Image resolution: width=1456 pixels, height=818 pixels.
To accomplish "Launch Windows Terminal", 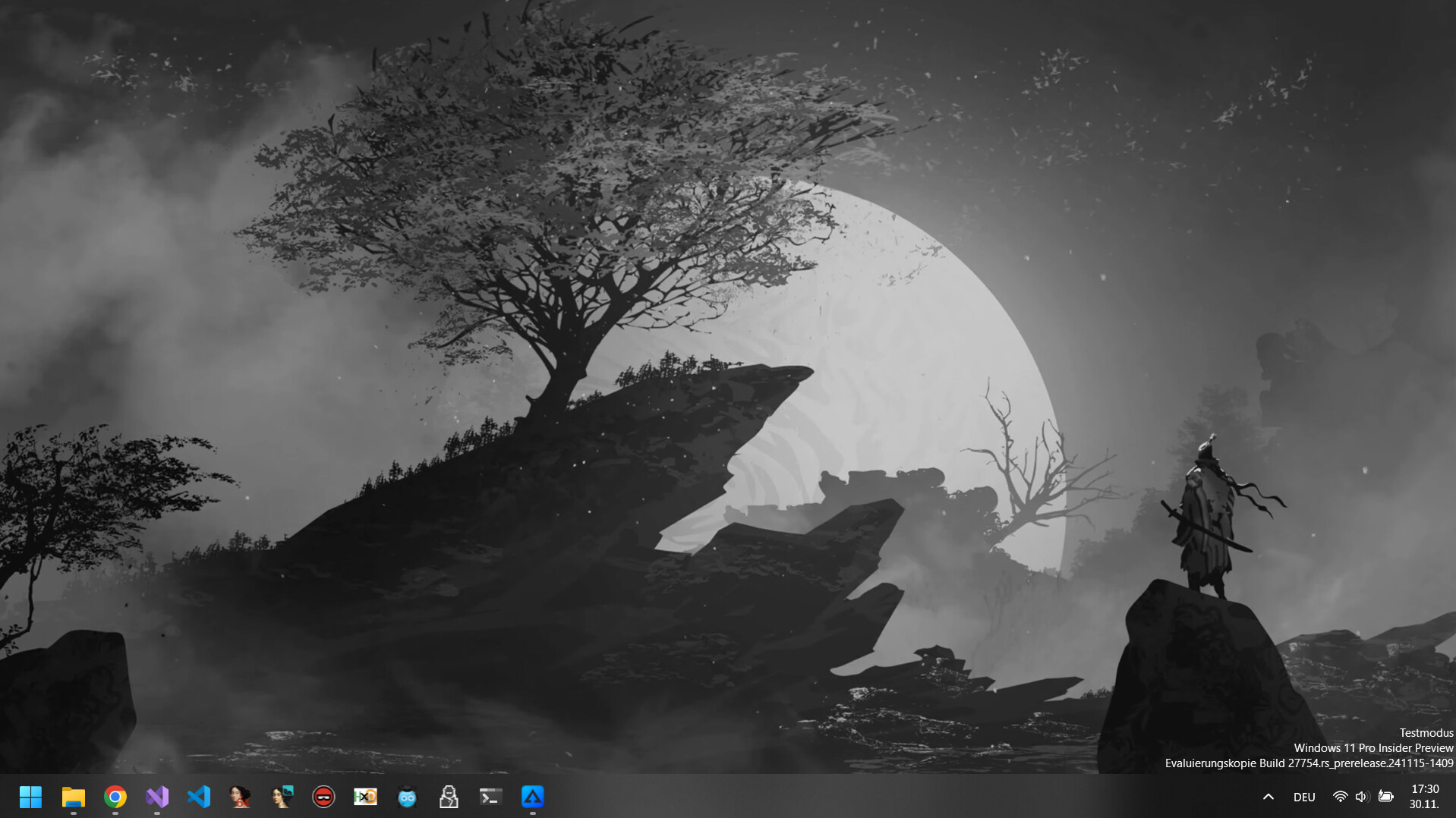I will point(490,797).
